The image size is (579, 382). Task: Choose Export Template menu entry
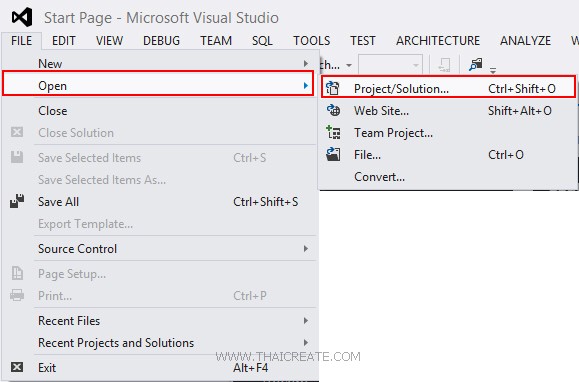coord(159,224)
